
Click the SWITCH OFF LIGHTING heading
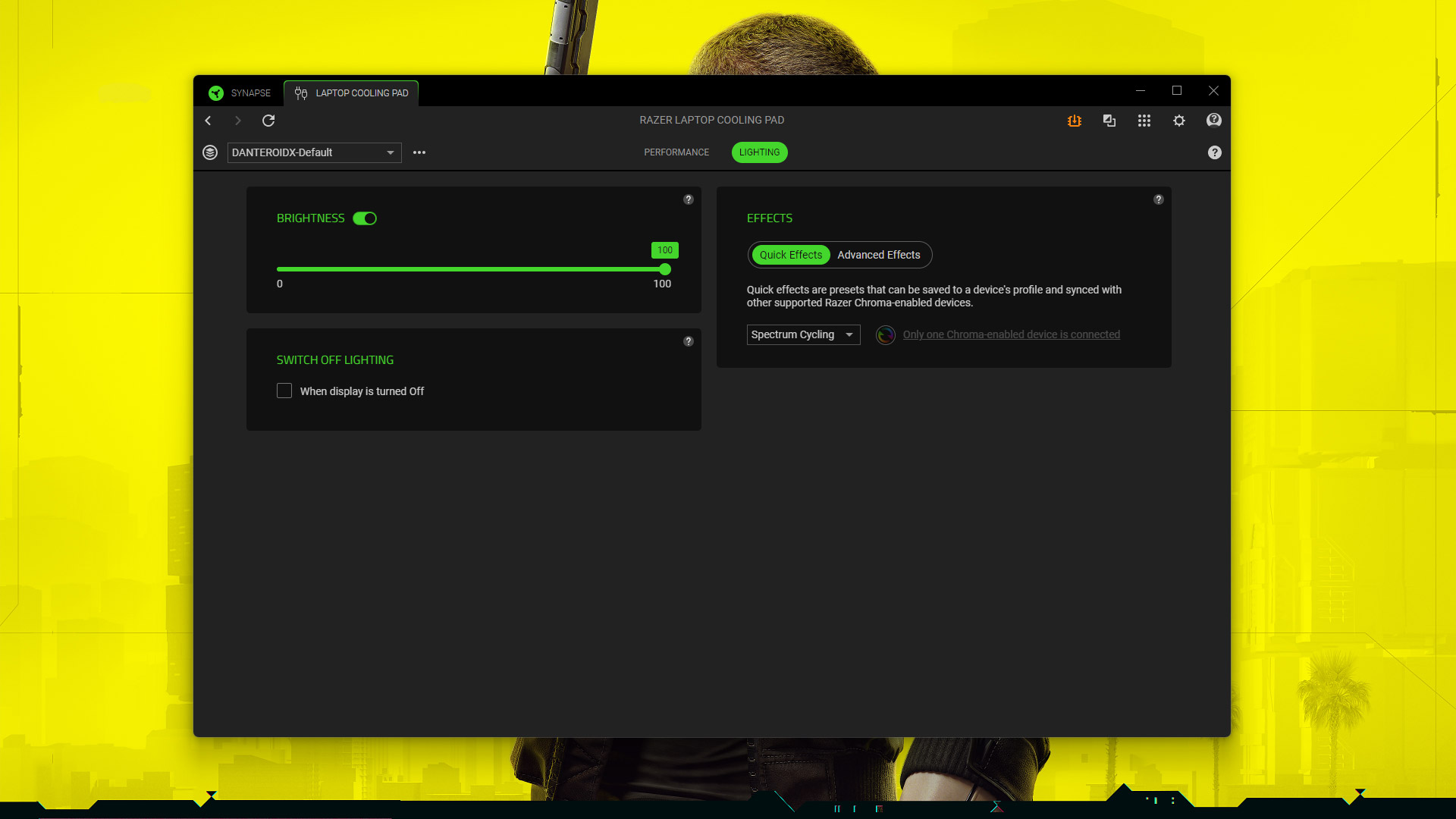(335, 360)
